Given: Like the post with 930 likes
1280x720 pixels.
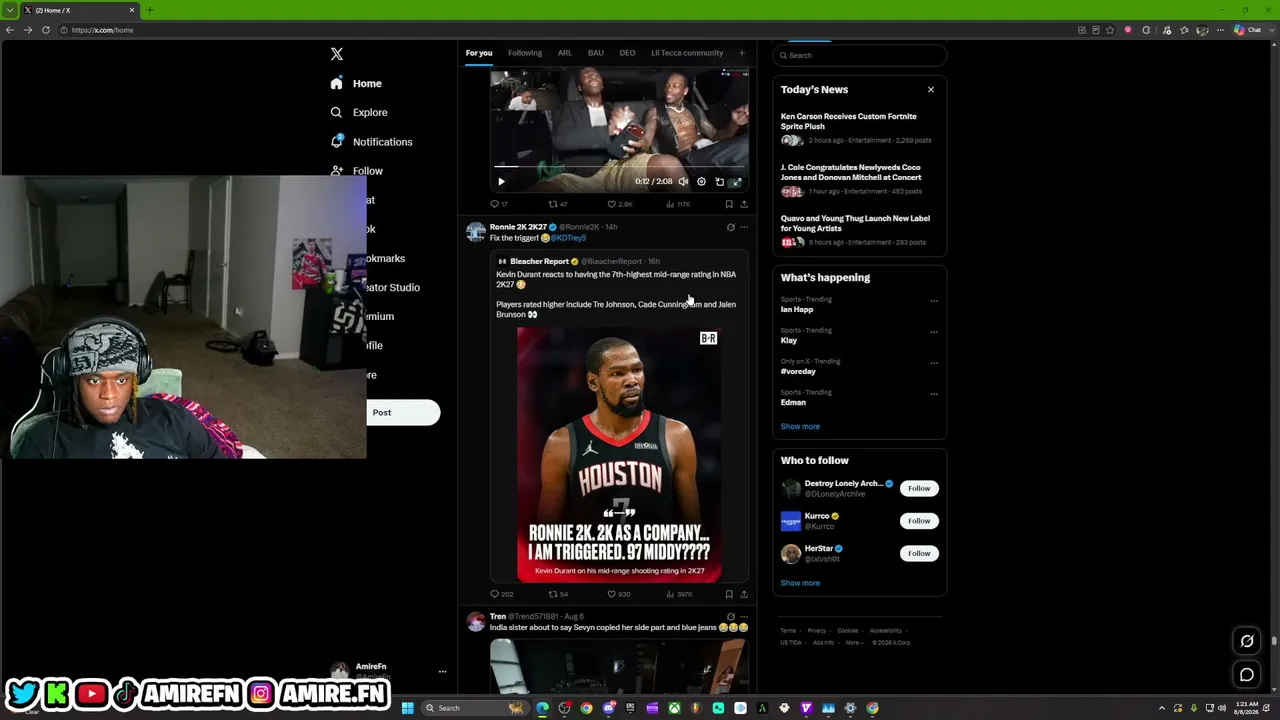Looking at the screenshot, I should pos(619,594).
